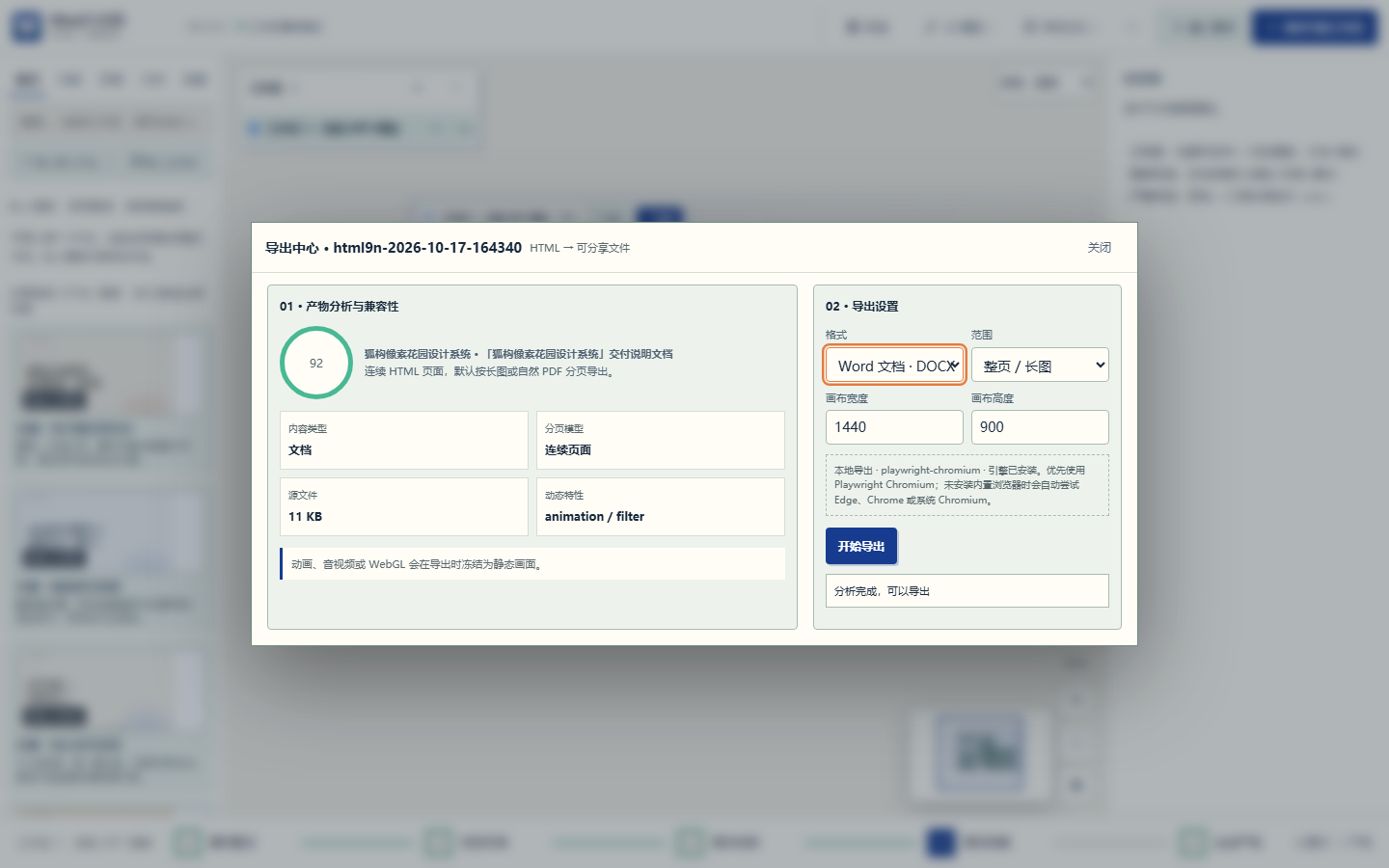This screenshot has height=868, width=1389.
Task: Click the 动态特性 animation / filter card
Action: 661,506
